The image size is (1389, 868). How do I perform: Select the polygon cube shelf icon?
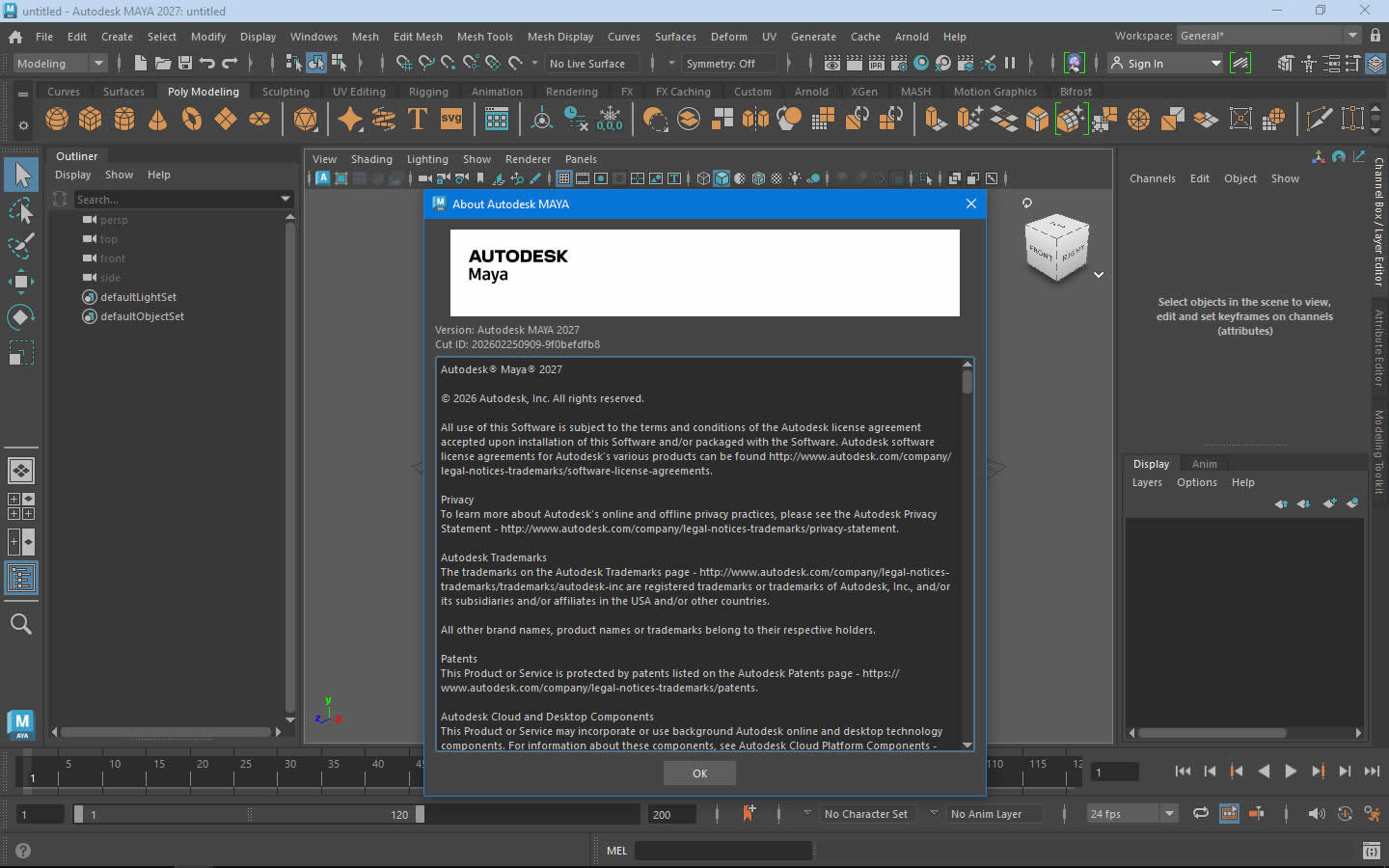91,119
